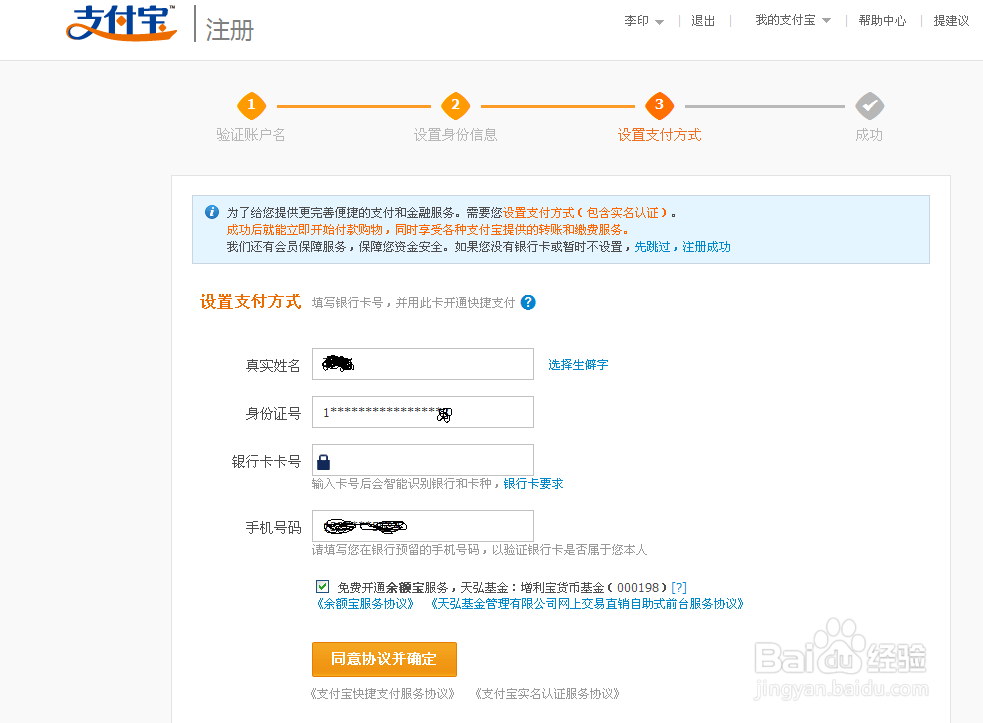Open the help question mark beside 开通快捷支付
This screenshot has width=983, height=723.
pyautogui.click(x=528, y=302)
